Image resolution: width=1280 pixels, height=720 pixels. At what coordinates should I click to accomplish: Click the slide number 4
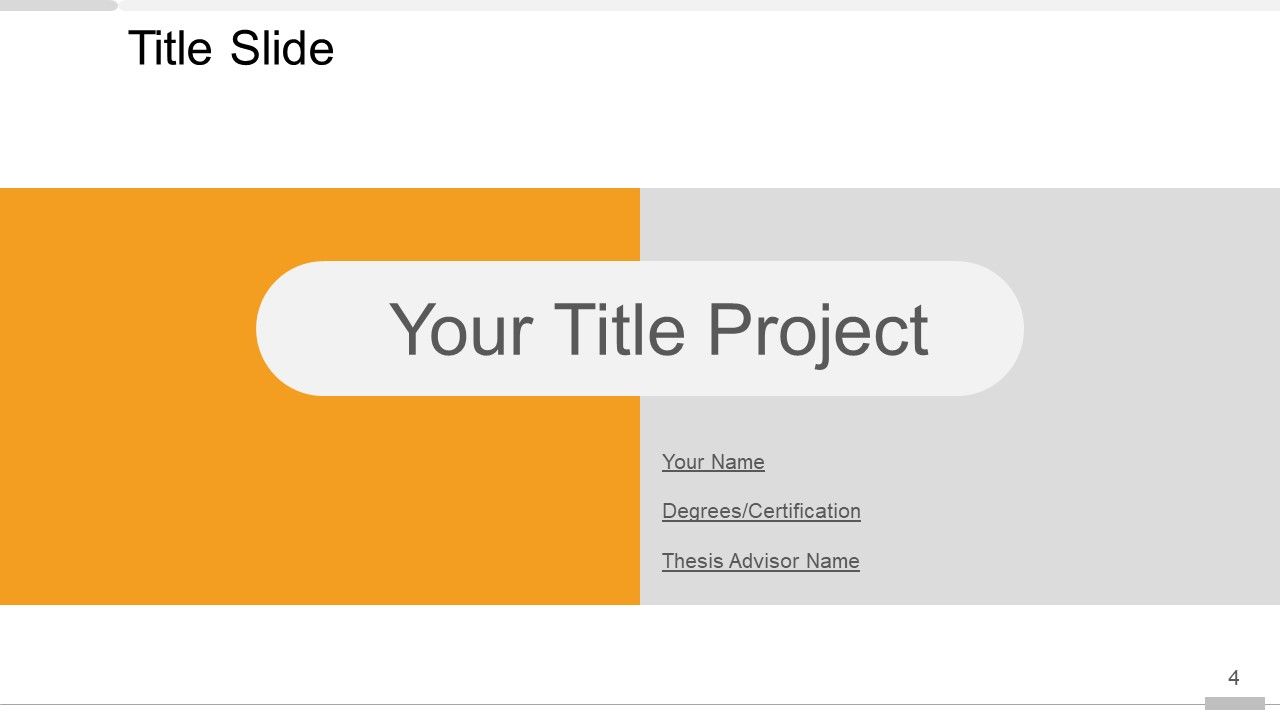pyautogui.click(x=1234, y=678)
